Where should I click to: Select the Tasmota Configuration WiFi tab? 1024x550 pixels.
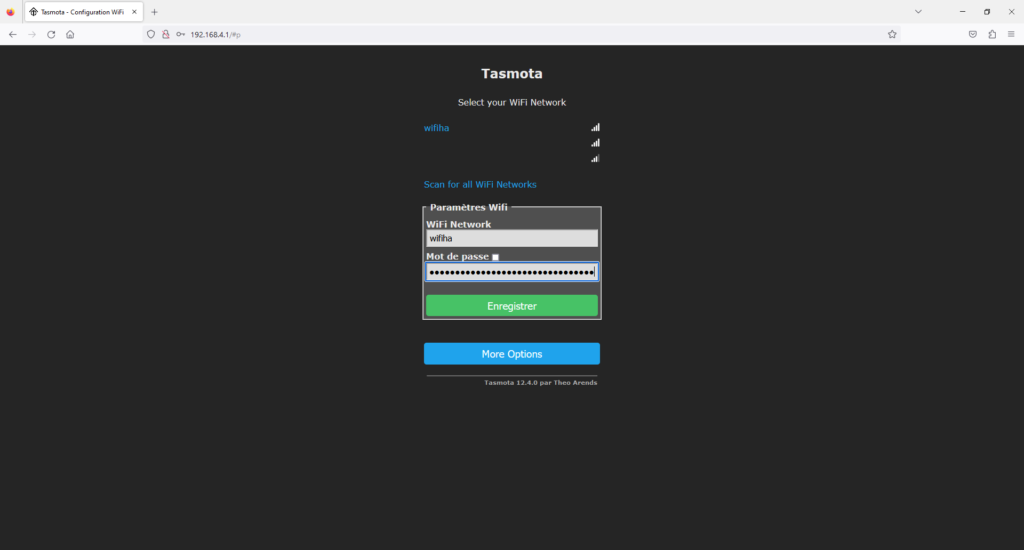tap(84, 12)
